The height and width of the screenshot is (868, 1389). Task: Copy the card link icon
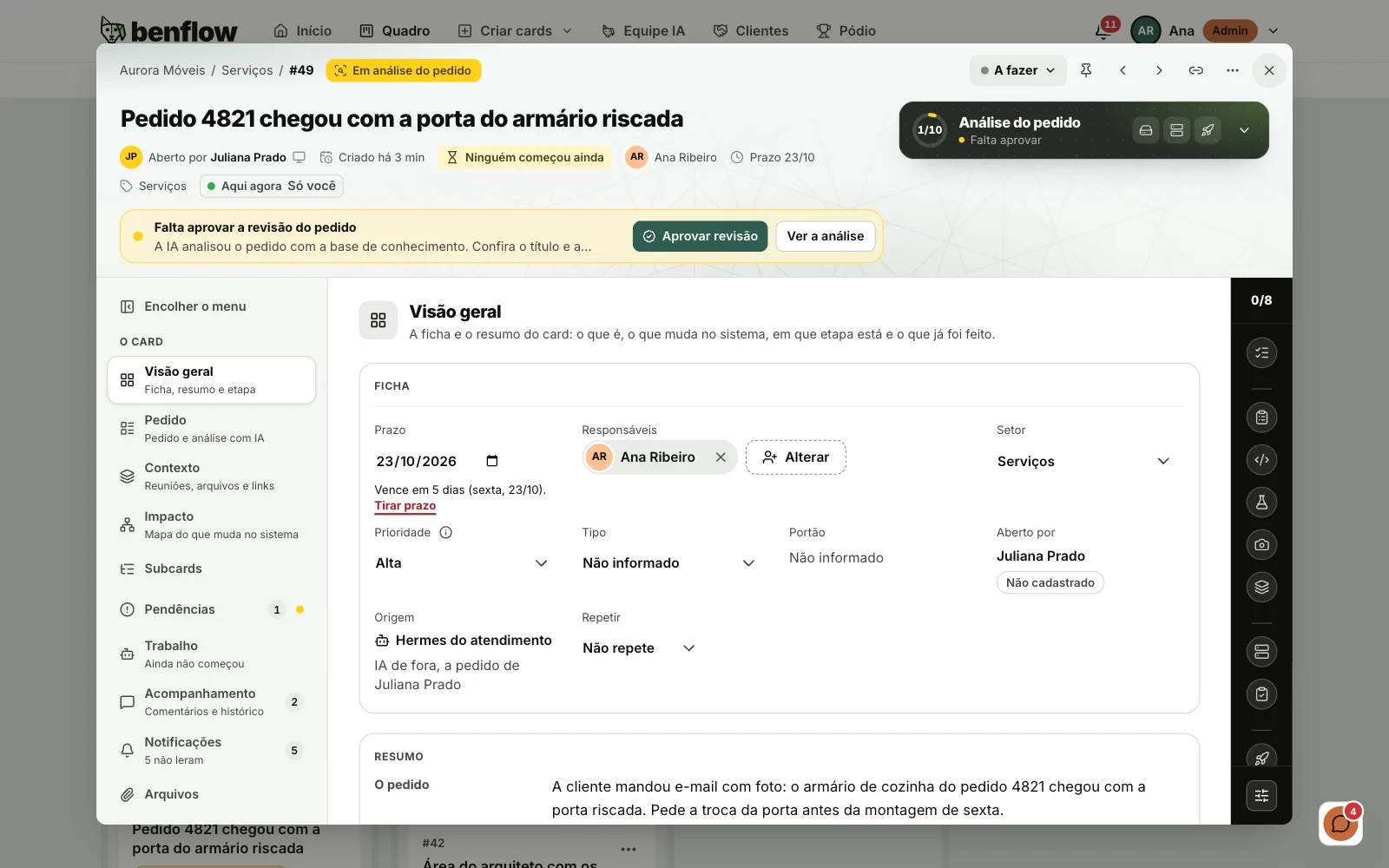1195,70
